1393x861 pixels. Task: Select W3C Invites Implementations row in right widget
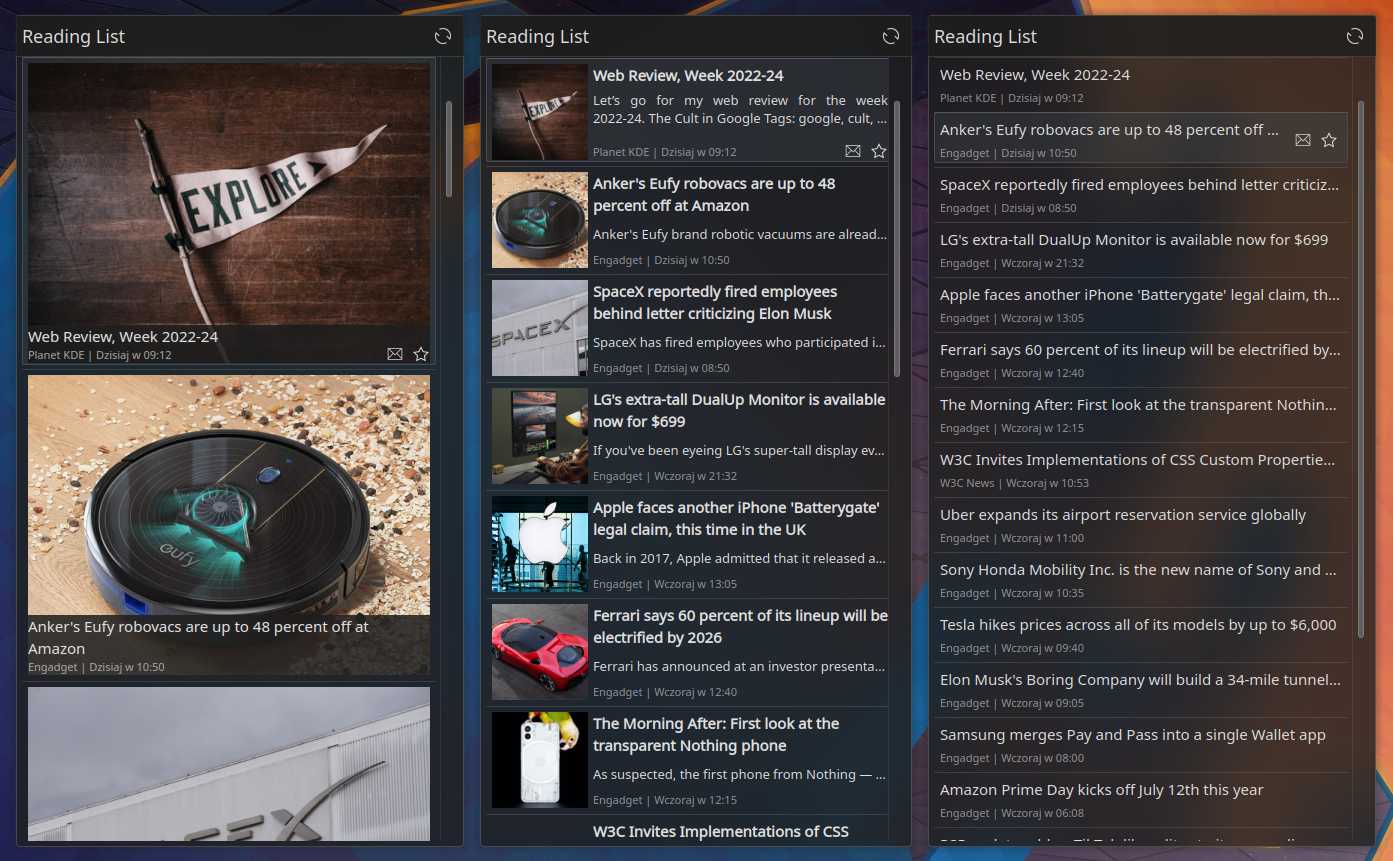click(1141, 470)
